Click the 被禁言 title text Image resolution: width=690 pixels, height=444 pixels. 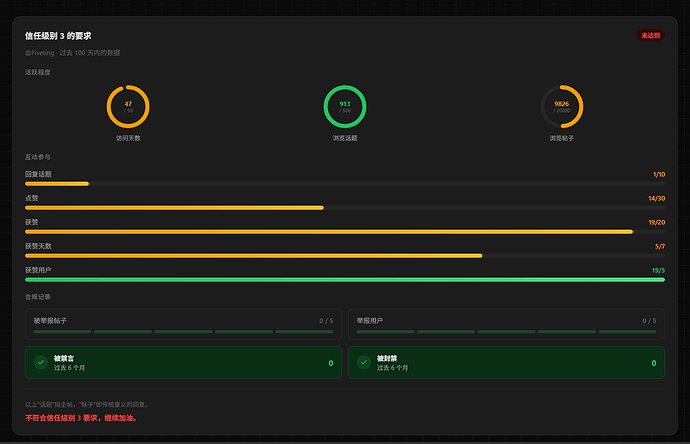pos(64,358)
